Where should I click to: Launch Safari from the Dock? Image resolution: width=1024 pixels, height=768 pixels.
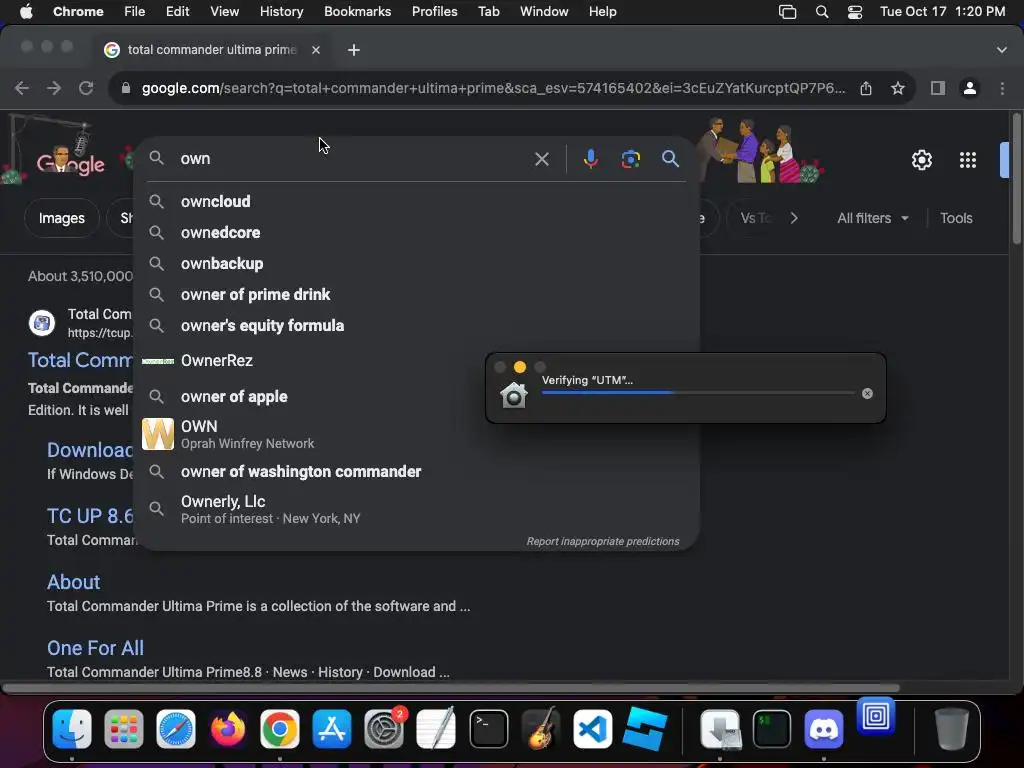(x=176, y=729)
